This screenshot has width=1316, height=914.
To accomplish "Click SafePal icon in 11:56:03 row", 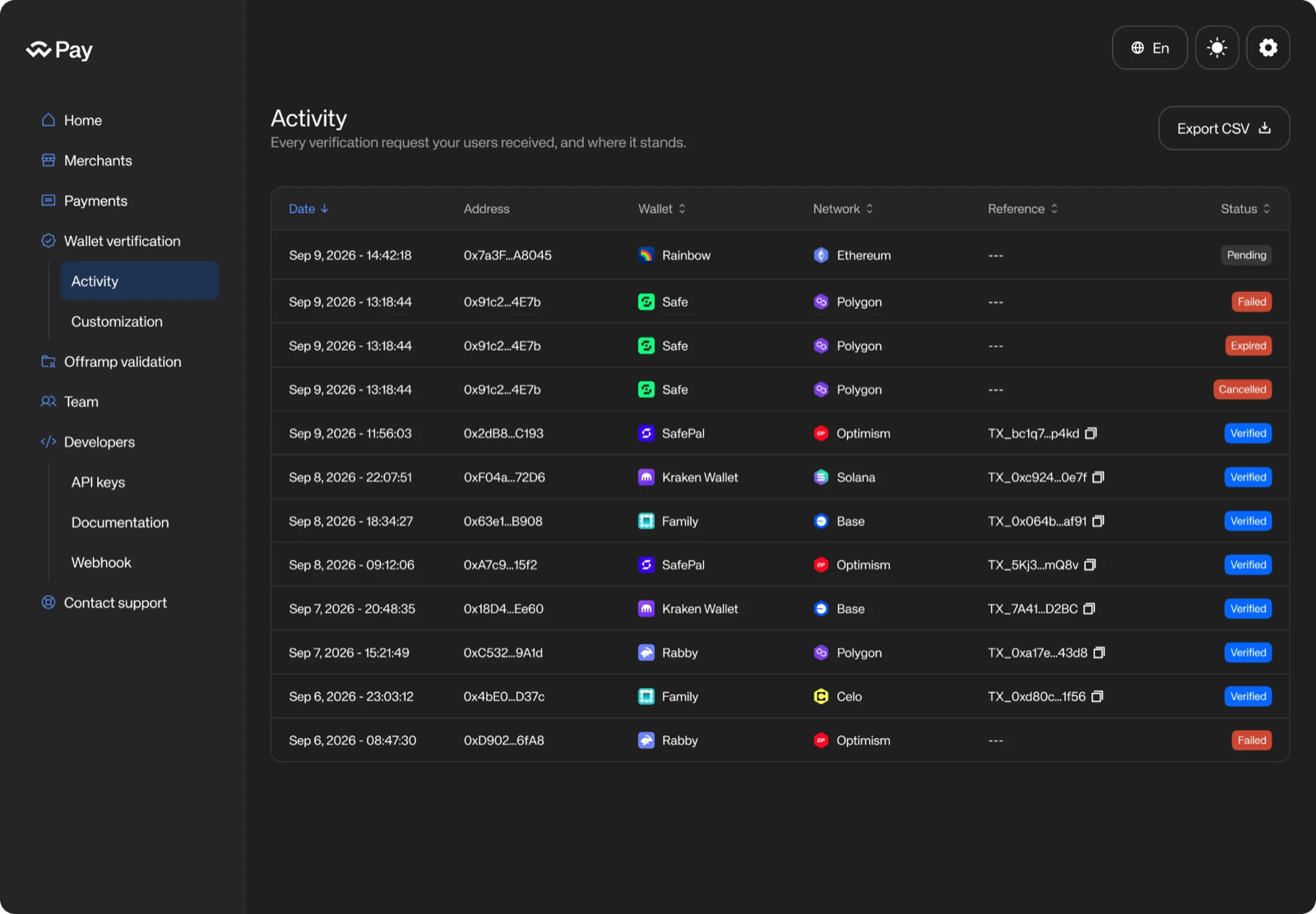I will 646,434.
